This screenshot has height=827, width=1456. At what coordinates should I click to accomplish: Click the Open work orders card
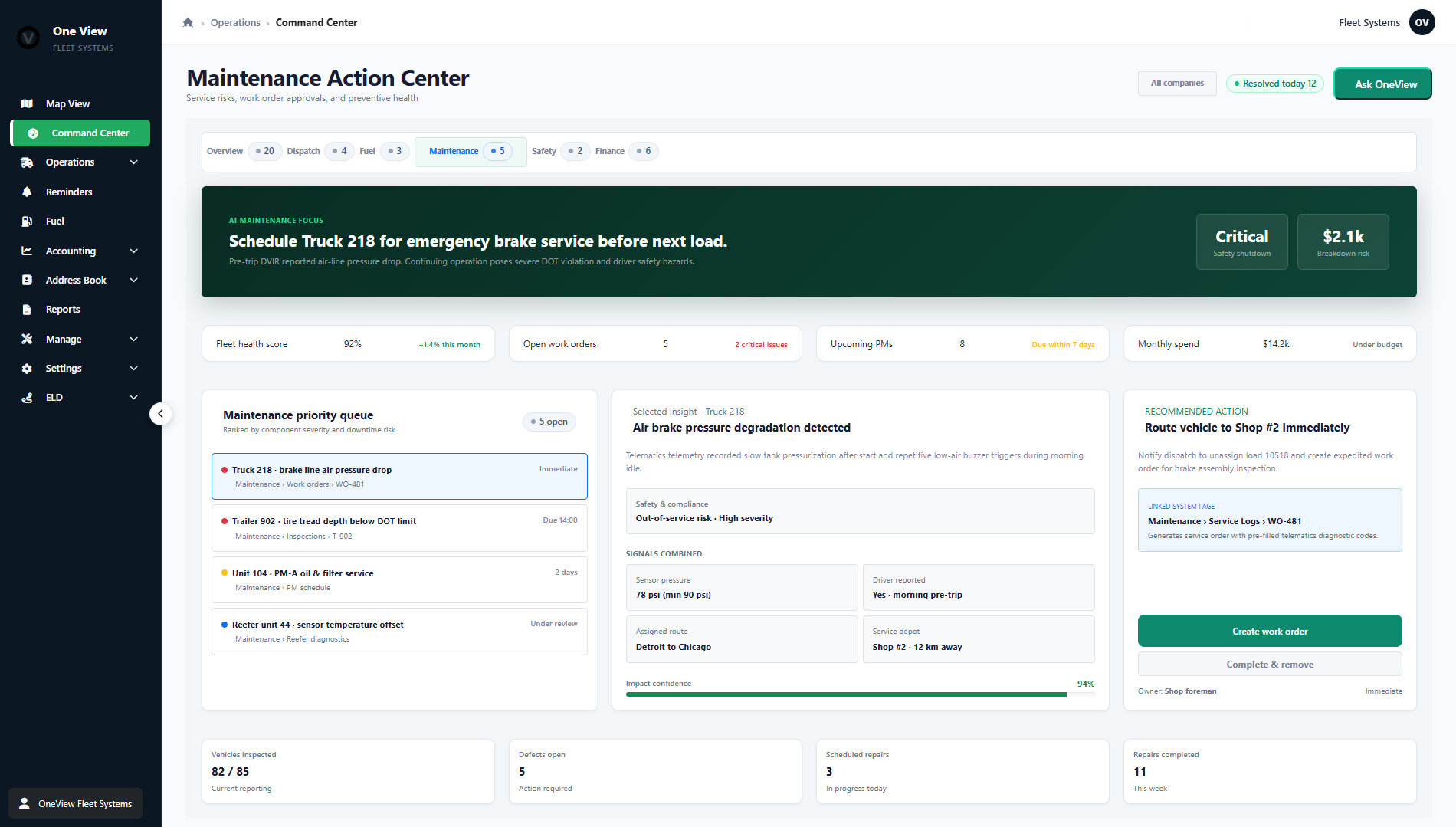(x=655, y=343)
